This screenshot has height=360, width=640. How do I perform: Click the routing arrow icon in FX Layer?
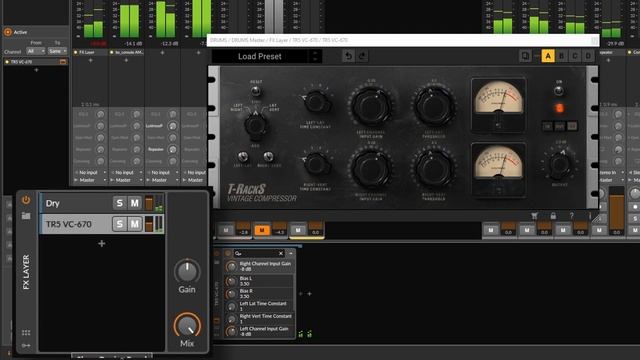click(26, 346)
